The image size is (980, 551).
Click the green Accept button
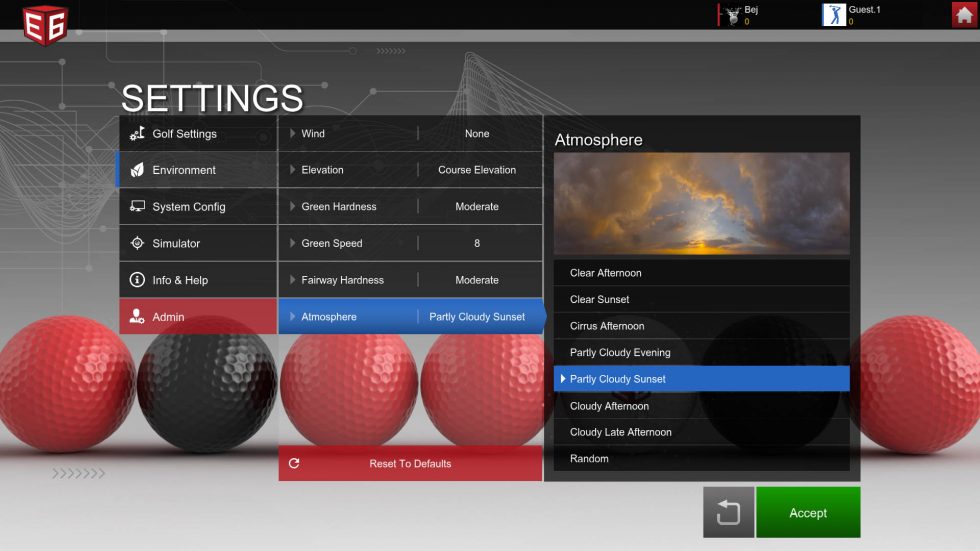click(808, 512)
